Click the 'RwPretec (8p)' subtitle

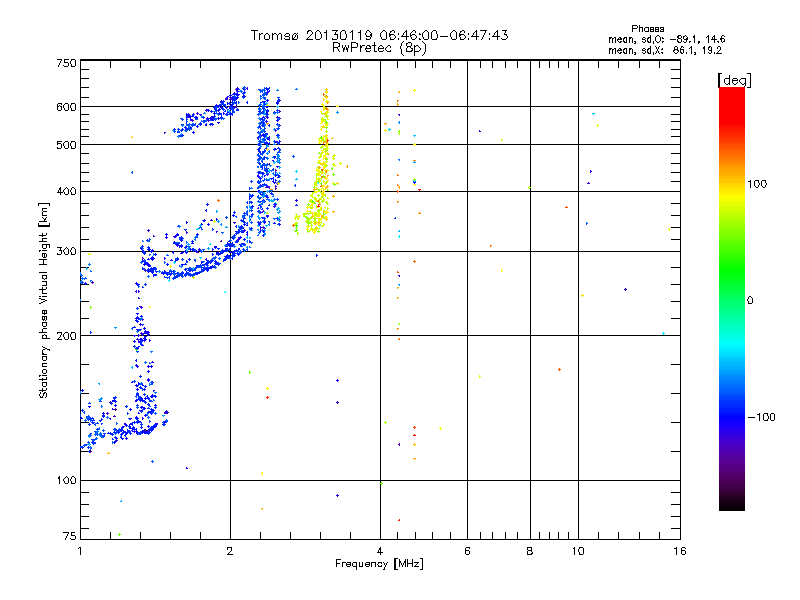(379, 48)
